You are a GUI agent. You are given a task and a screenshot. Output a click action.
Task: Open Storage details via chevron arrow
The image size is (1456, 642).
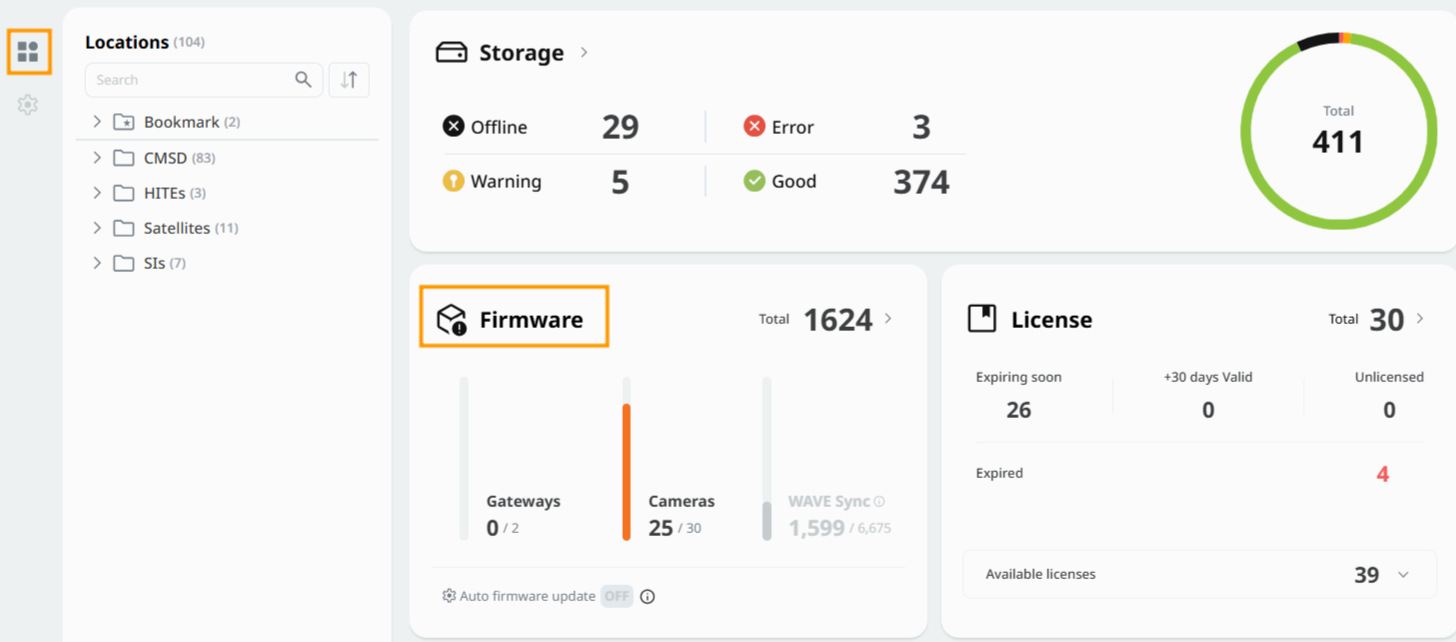(584, 52)
